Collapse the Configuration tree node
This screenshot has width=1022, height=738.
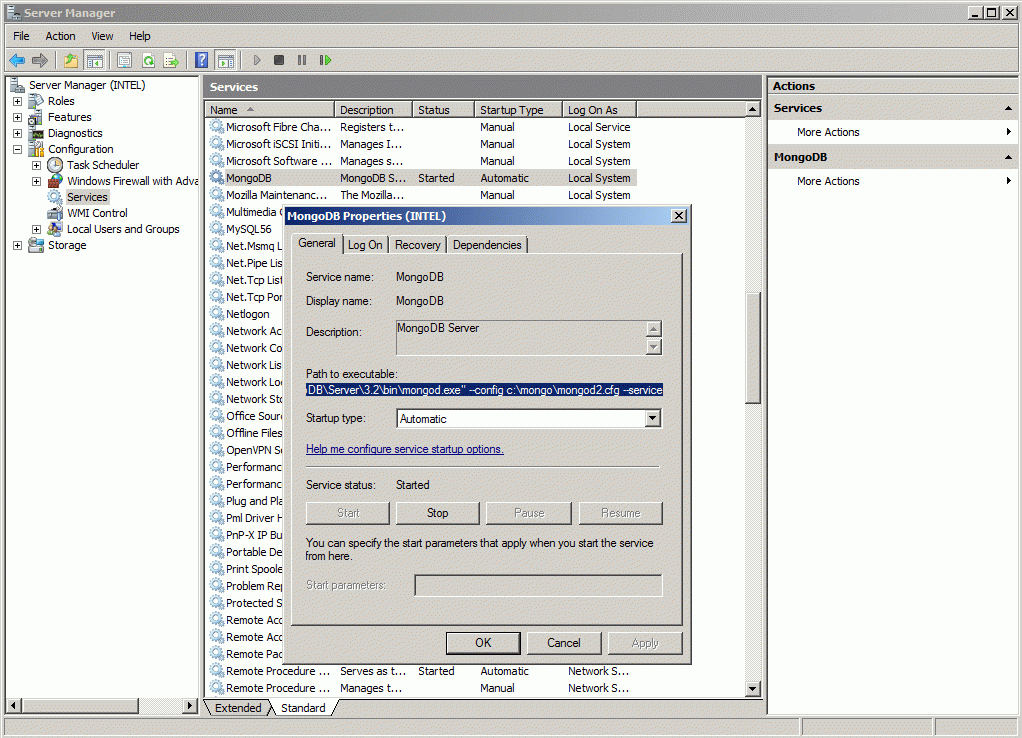[x=18, y=149]
